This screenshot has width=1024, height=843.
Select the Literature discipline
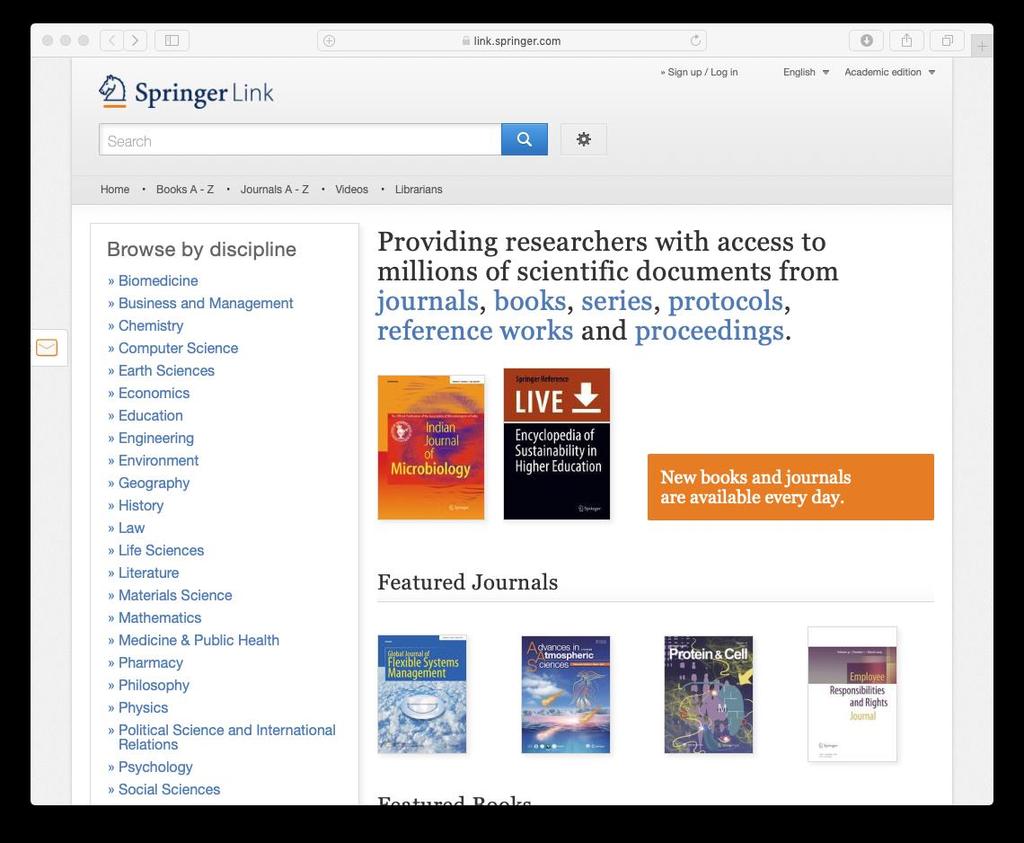click(149, 573)
